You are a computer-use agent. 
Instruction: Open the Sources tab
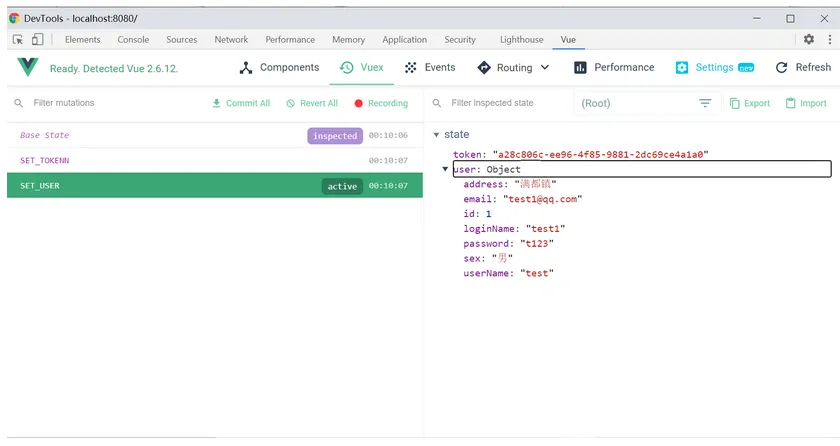(x=182, y=40)
